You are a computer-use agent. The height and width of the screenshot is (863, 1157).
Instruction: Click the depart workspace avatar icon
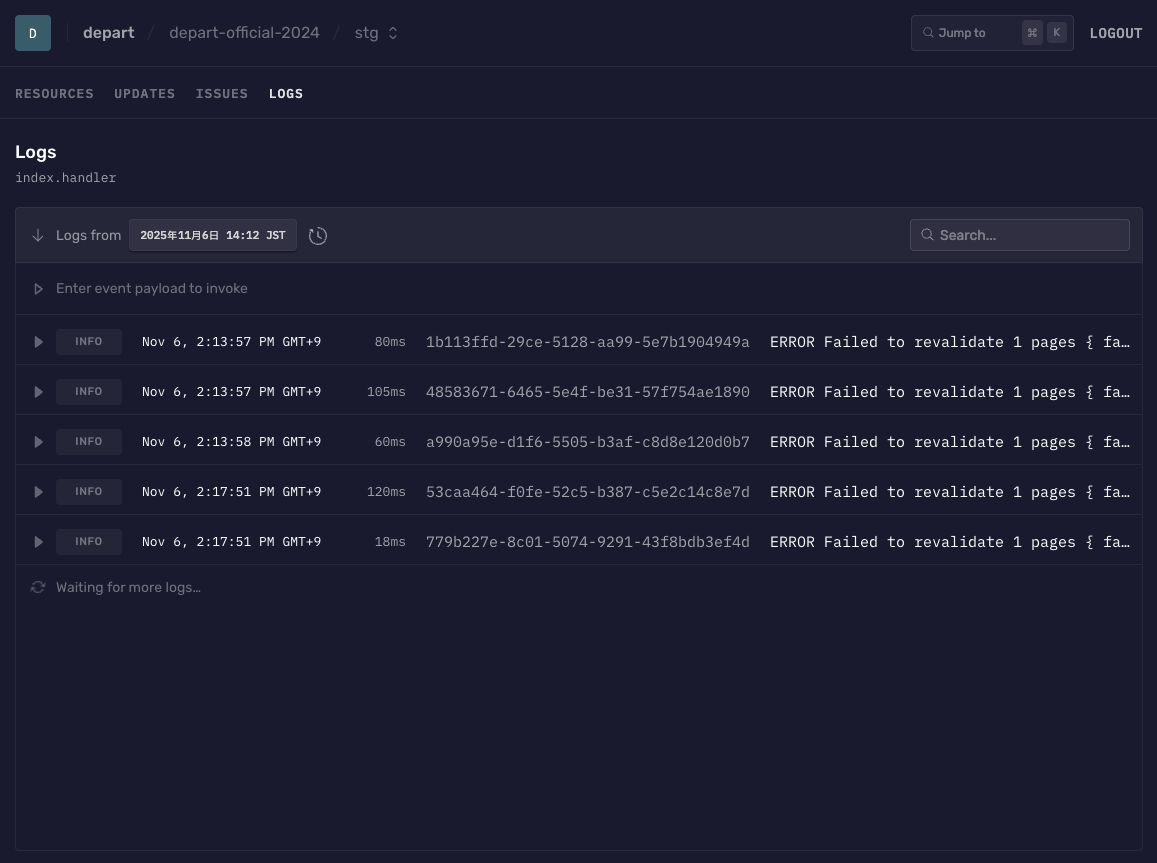tap(33, 33)
